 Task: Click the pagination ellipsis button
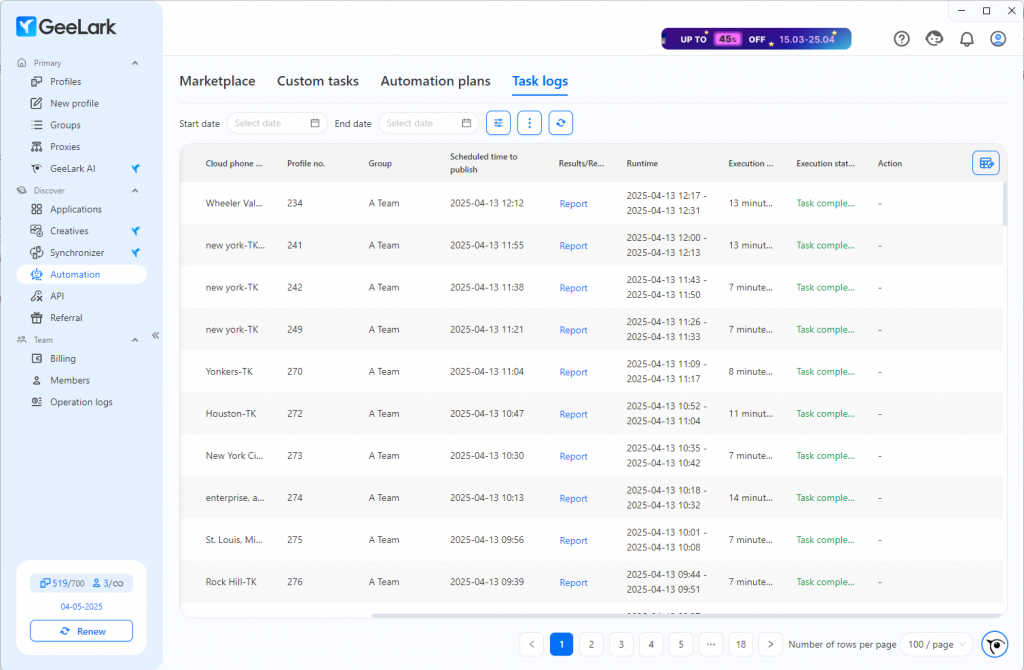(x=711, y=645)
